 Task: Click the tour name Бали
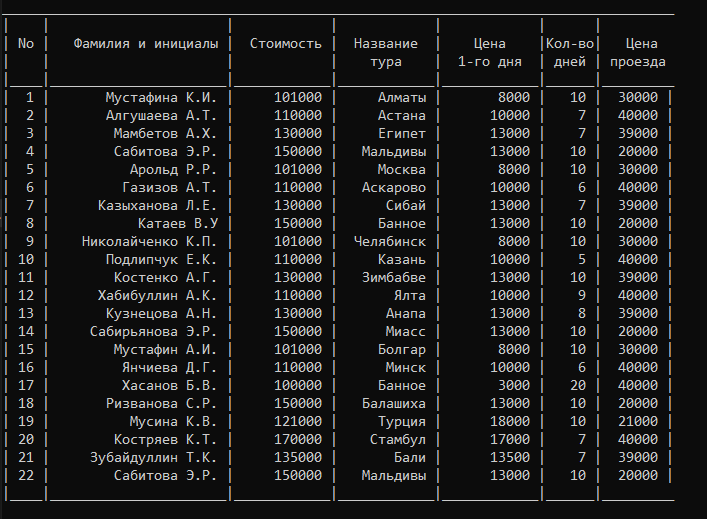pyautogui.click(x=410, y=458)
